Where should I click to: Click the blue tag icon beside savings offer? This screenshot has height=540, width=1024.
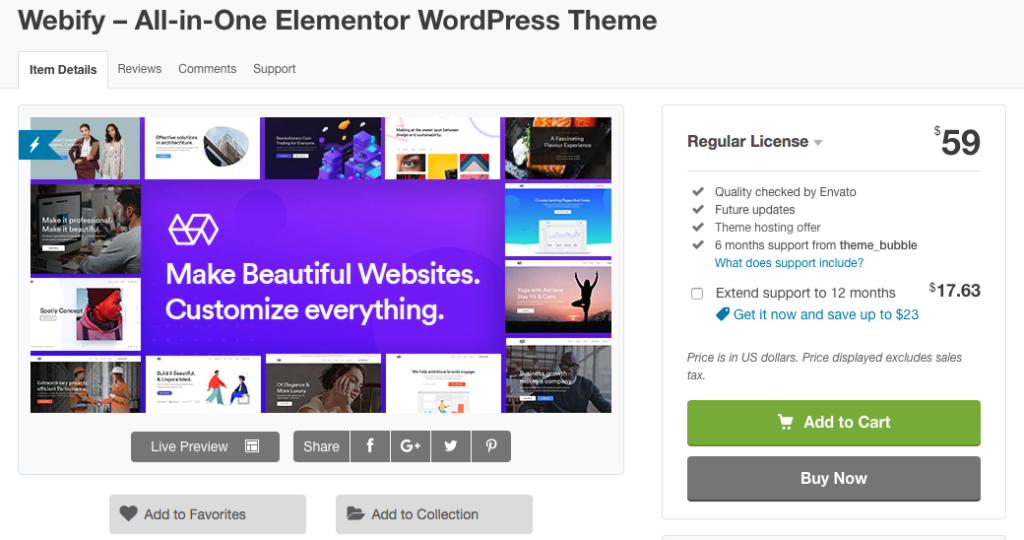723,314
